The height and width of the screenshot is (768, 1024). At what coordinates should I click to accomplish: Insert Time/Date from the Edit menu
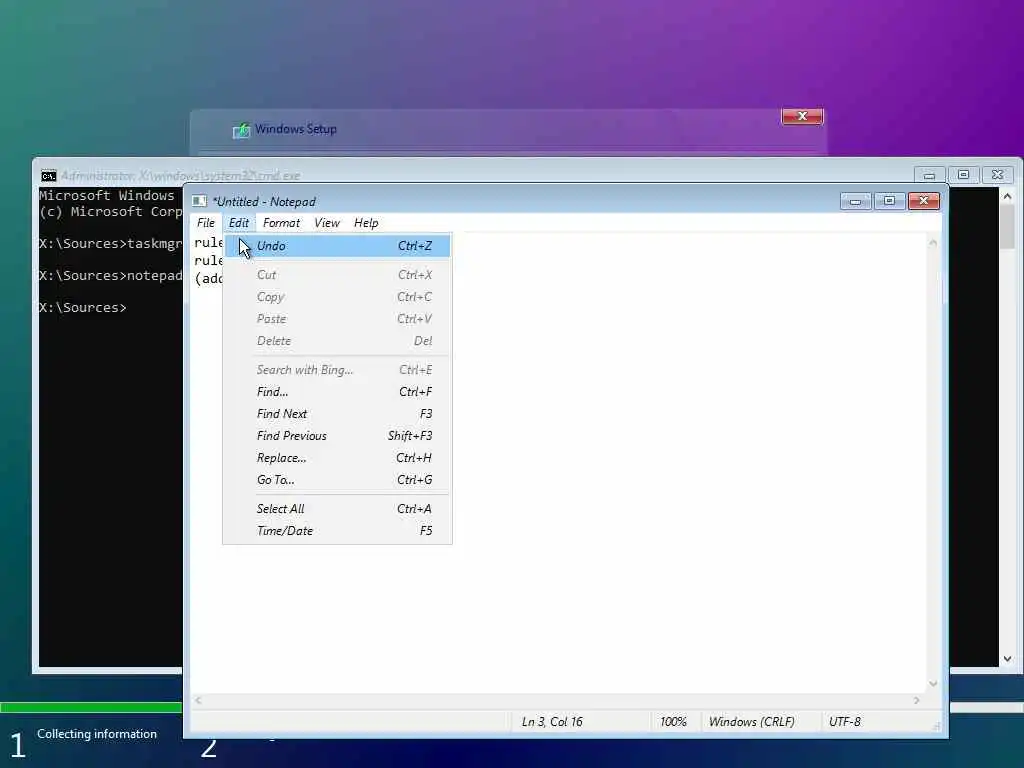[x=338, y=531]
